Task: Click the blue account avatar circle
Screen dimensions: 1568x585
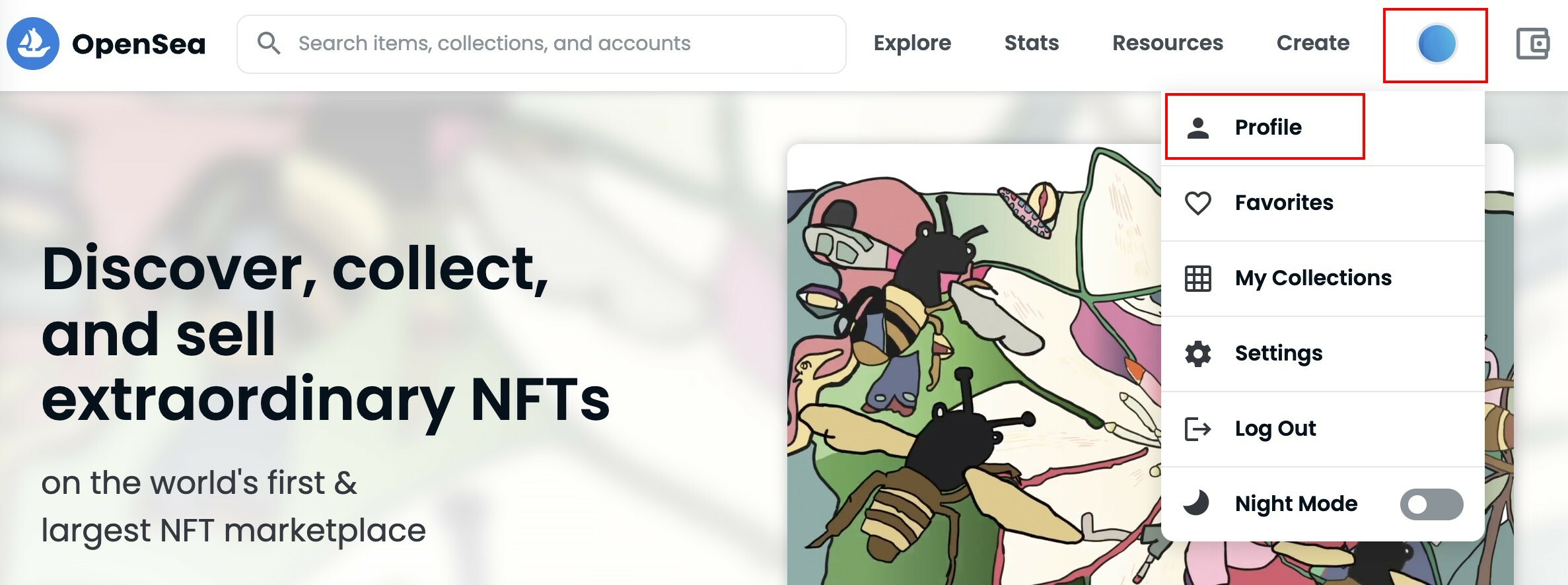Action: coord(1436,44)
